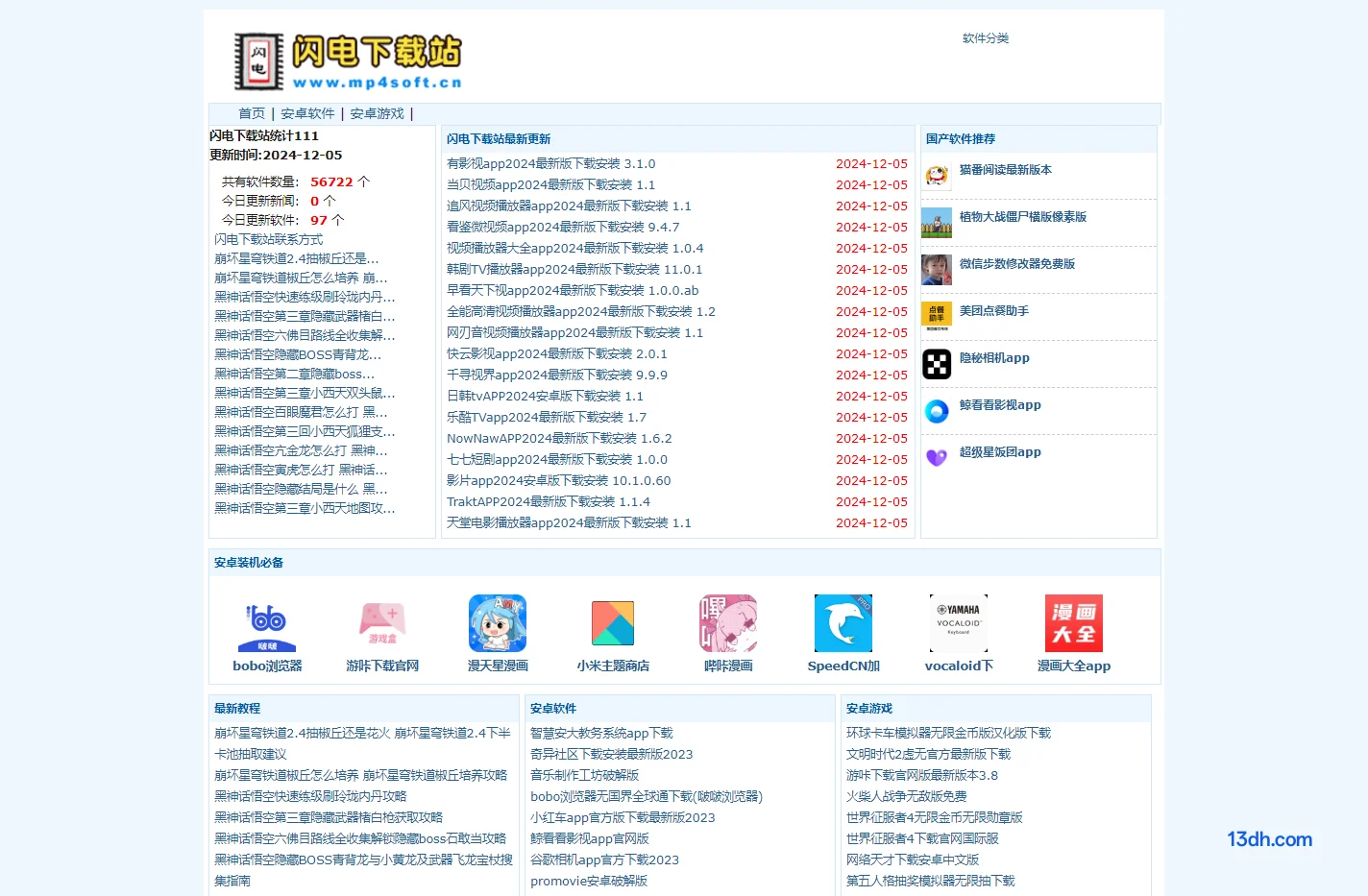Click 超级星饭团app text link
Viewport: 1368px width, 896px height.
click(x=1000, y=452)
